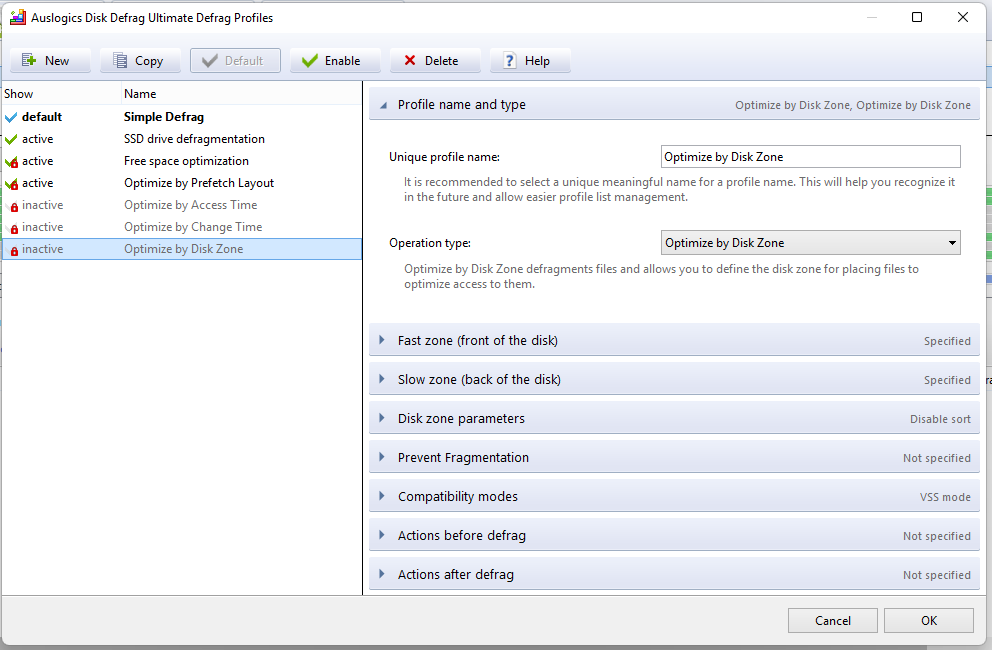Image resolution: width=992 pixels, height=650 pixels.
Task: Click the green Enable checkmark icon
Action: pyautogui.click(x=310, y=61)
